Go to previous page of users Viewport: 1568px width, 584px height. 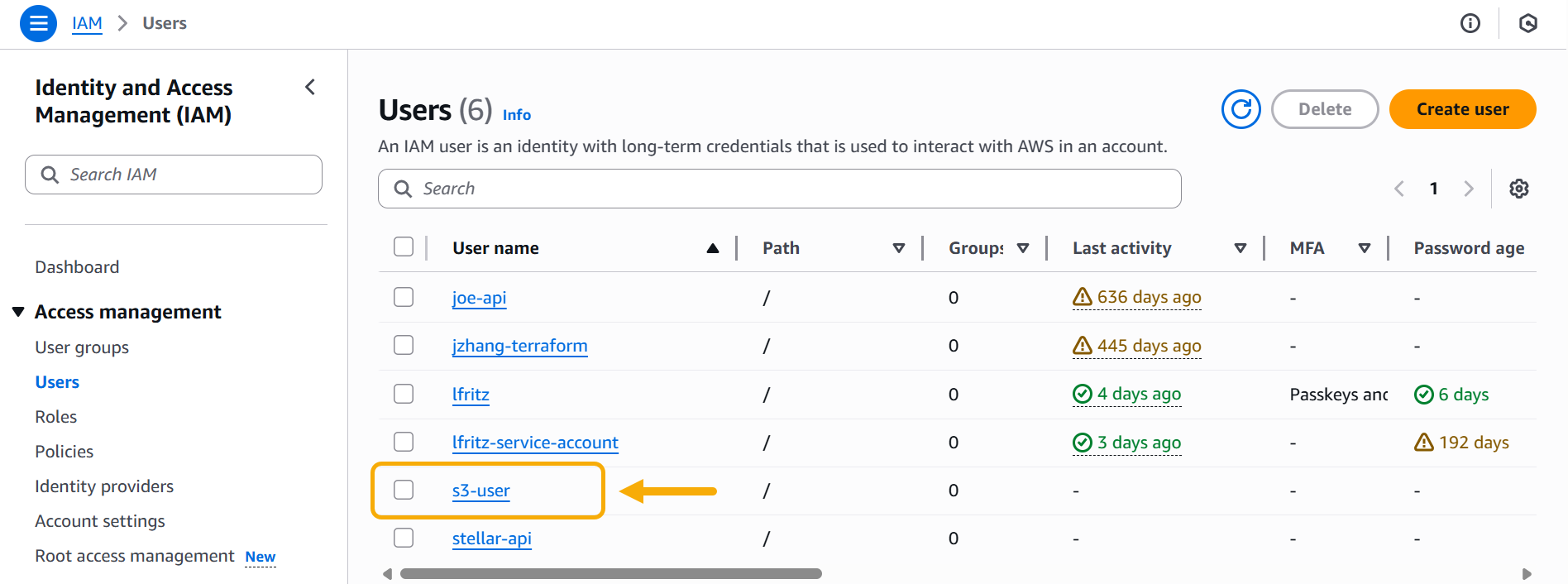[1399, 189]
